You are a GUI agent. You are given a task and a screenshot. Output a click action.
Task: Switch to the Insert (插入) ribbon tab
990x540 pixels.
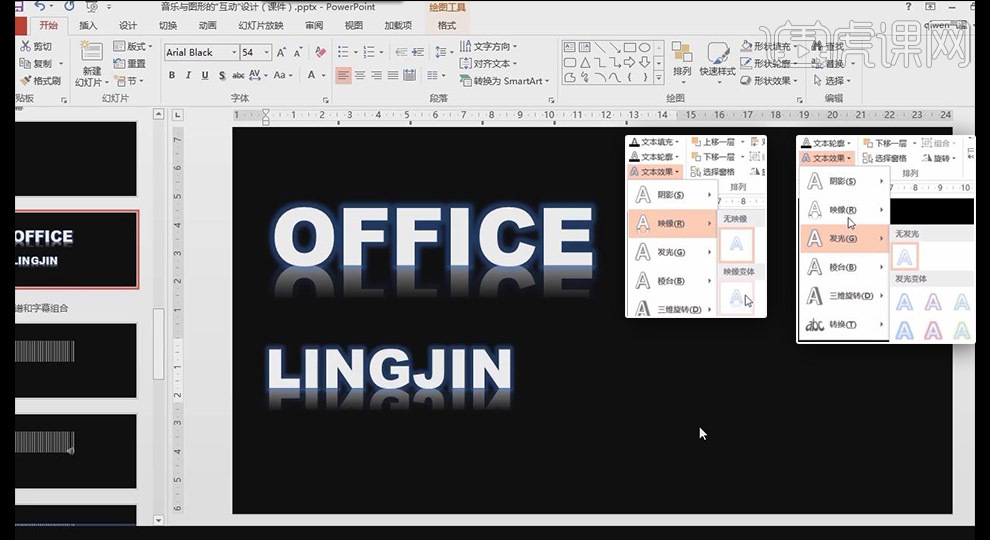tap(88, 25)
